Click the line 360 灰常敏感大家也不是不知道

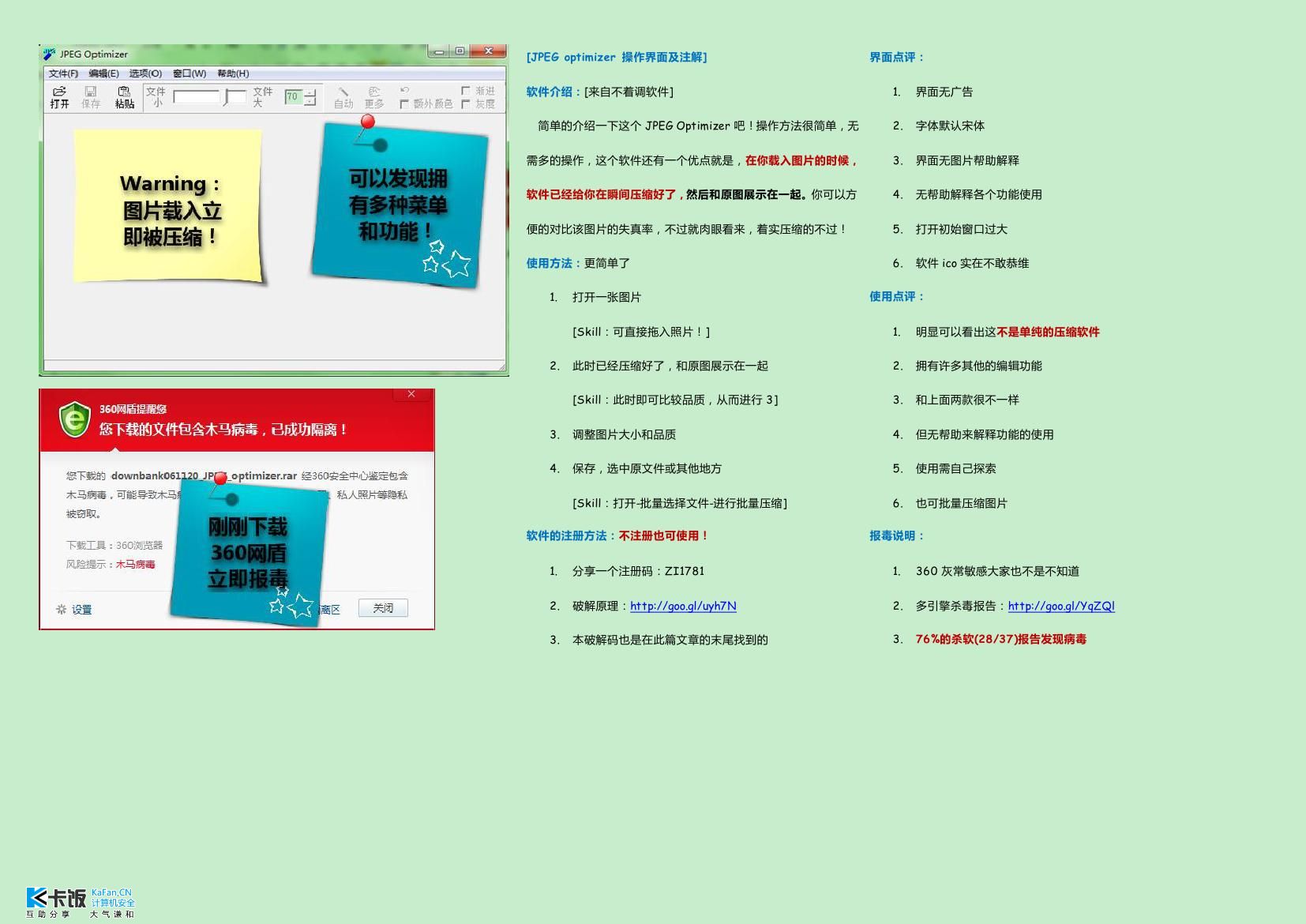997,571
